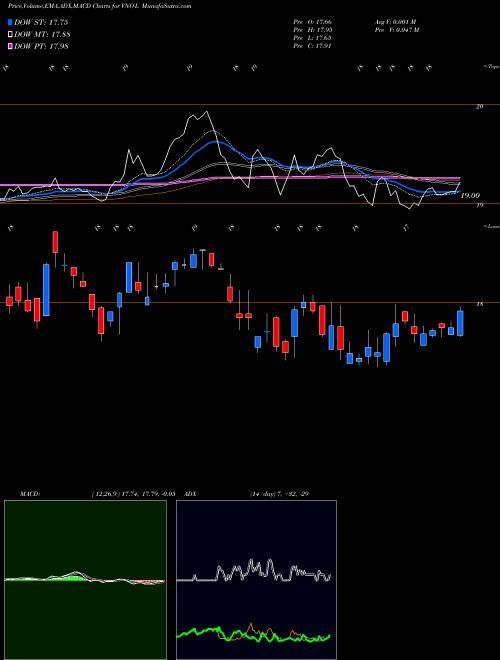Click the 19.00 price label on EMA chart
Screen dimensions: 500x660
[470, 195]
